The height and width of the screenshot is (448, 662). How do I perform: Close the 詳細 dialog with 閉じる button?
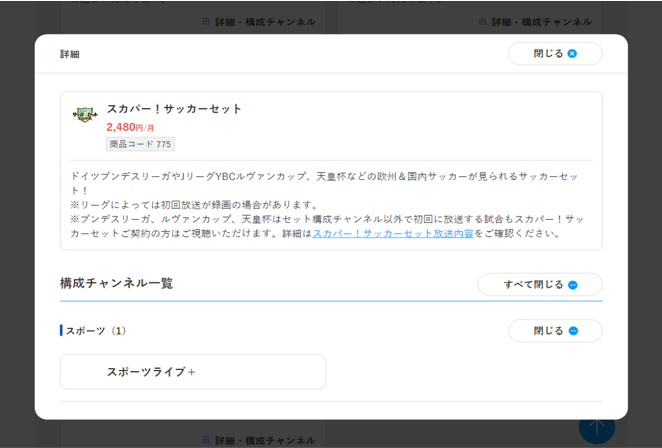coord(555,54)
